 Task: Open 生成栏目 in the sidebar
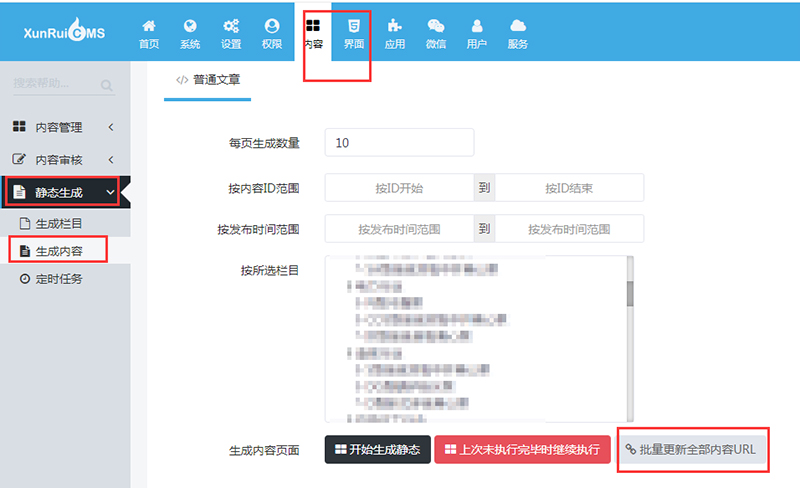coord(65,224)
